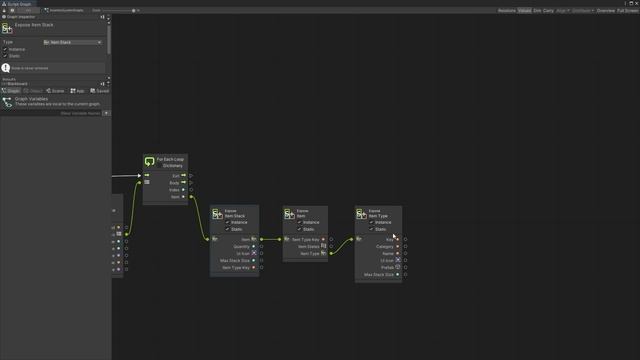
Task: Click the Expose Item Stack node icon
Action: [x=217, y=213]
